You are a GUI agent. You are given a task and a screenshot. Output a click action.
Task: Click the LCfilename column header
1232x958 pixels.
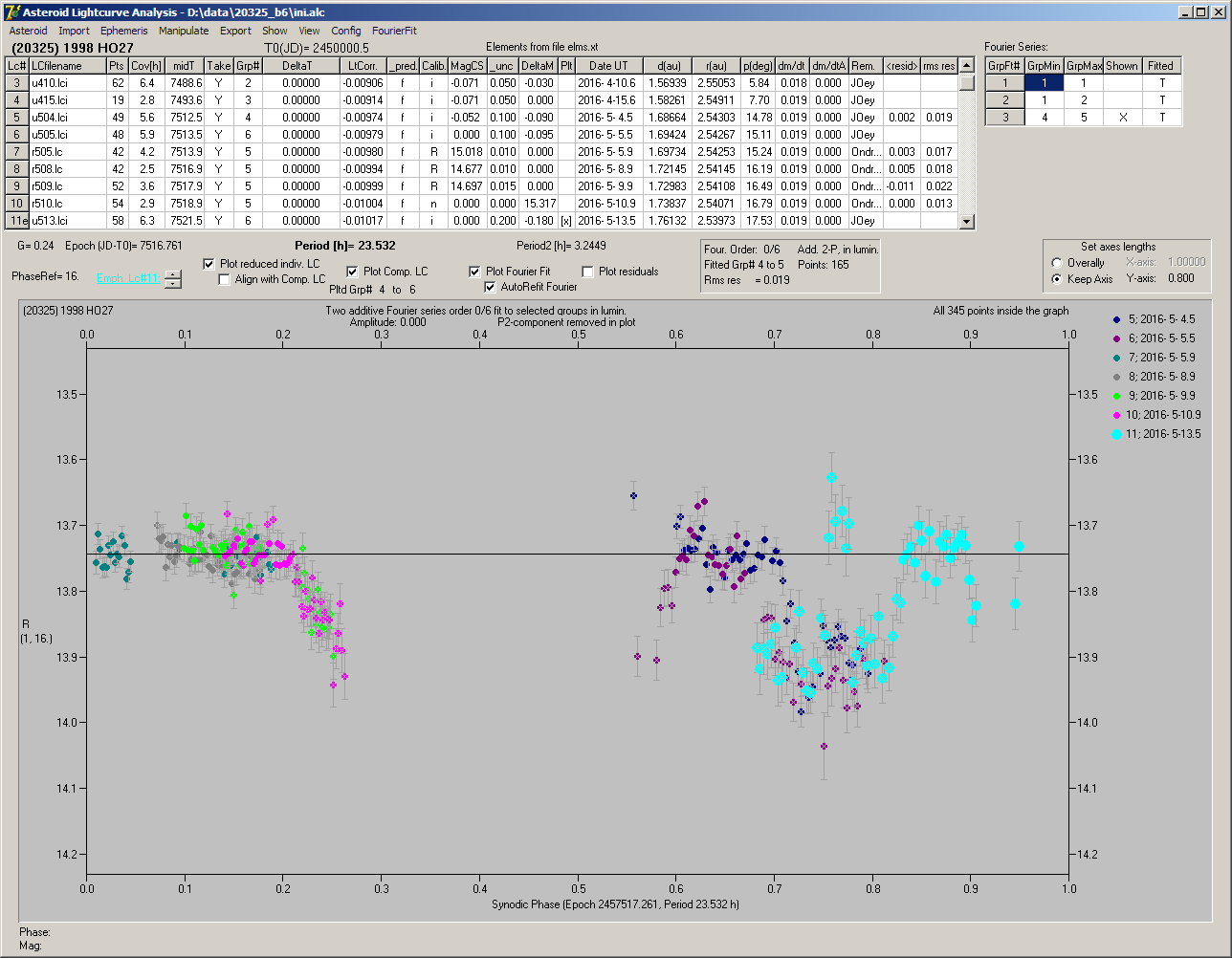tap(67, 66)
